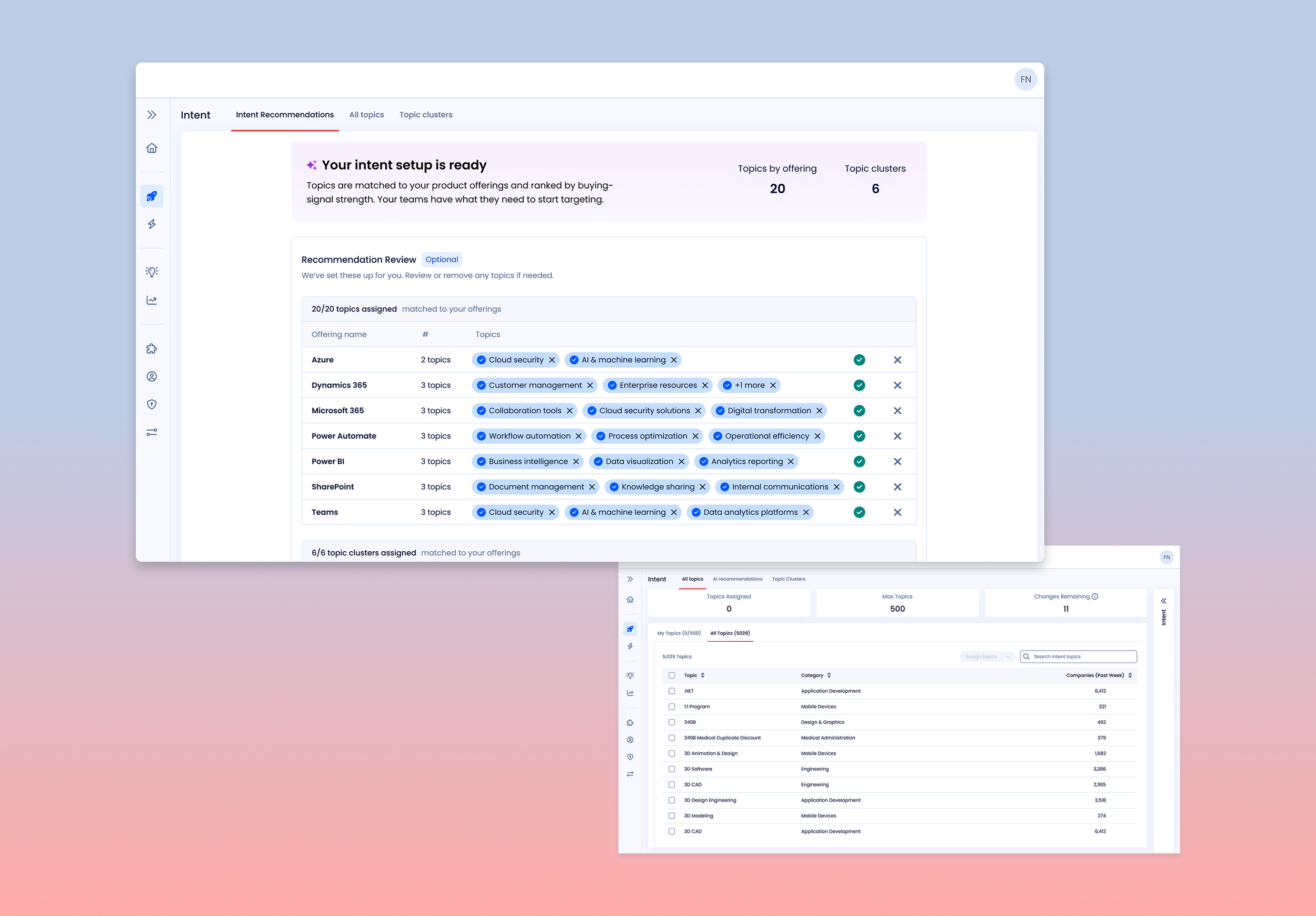
Task: Tick the 340B Medical Duplicate Discount checkbox
Action: (x=672, y=738)
